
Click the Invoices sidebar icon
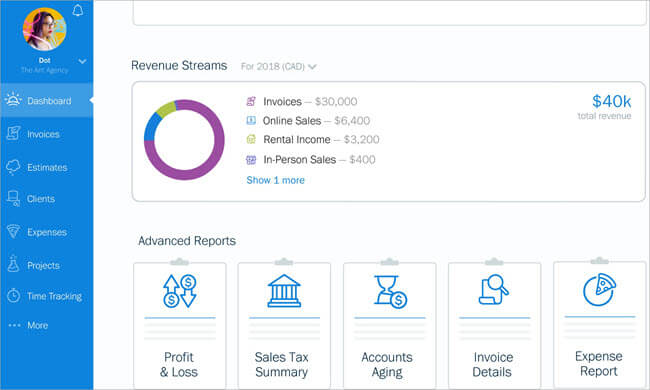(x=13, y=133)
